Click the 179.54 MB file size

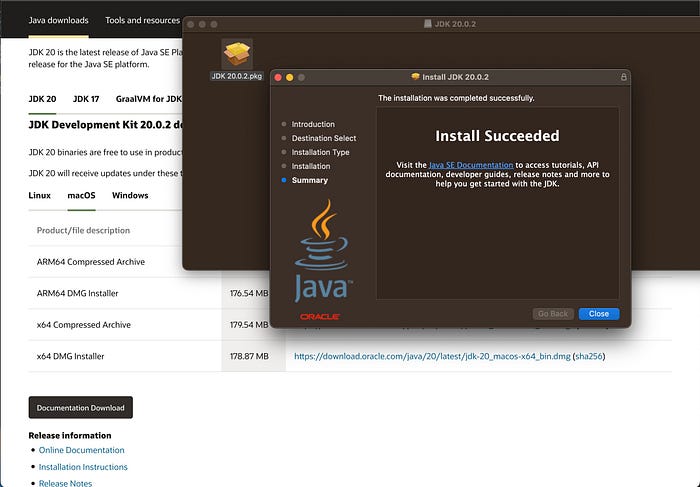click(x=249, y=325)
